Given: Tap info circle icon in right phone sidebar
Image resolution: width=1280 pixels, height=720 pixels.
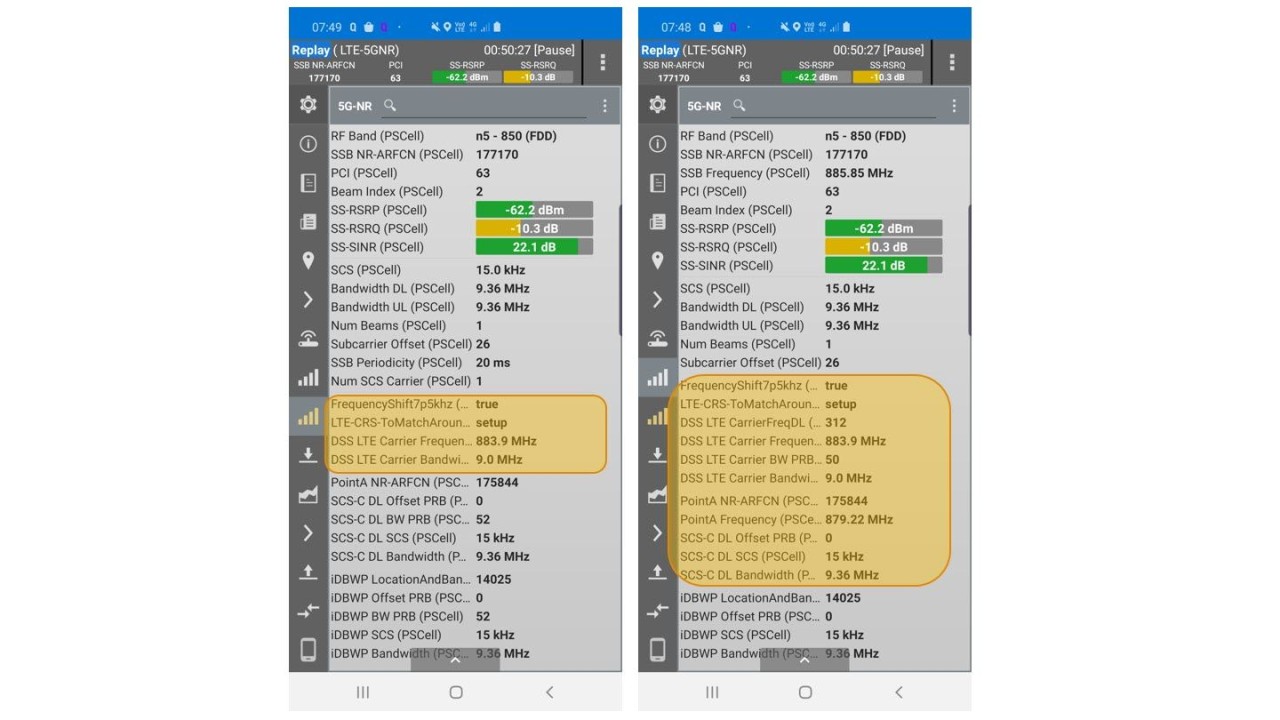Looking at the screenshot, I should click(x=657, y=144).
